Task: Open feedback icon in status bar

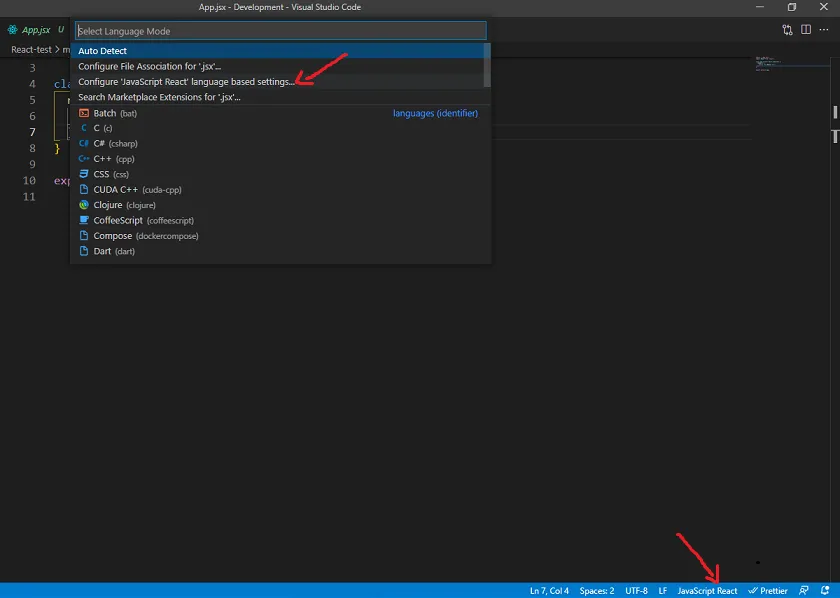Action: coord(804,590)
